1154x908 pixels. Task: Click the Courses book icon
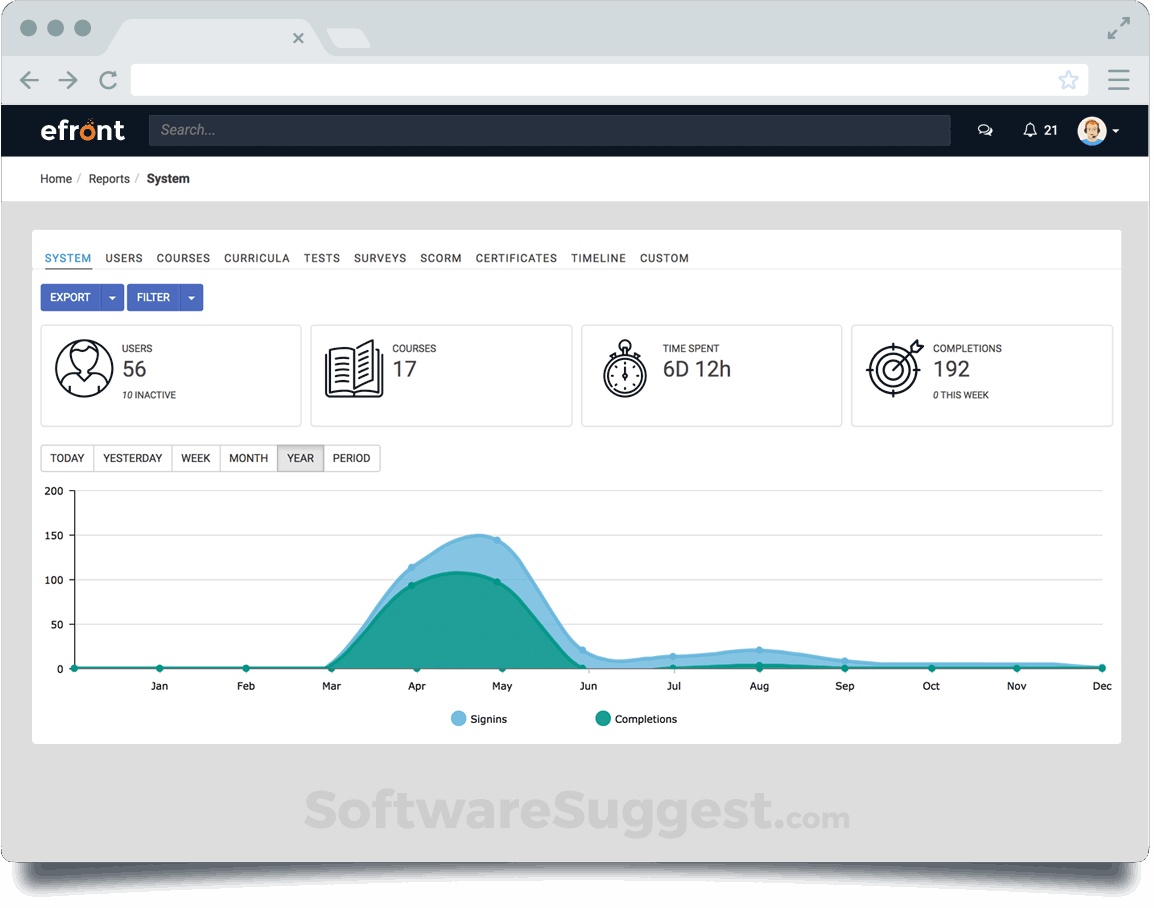[x=355, y=368]
